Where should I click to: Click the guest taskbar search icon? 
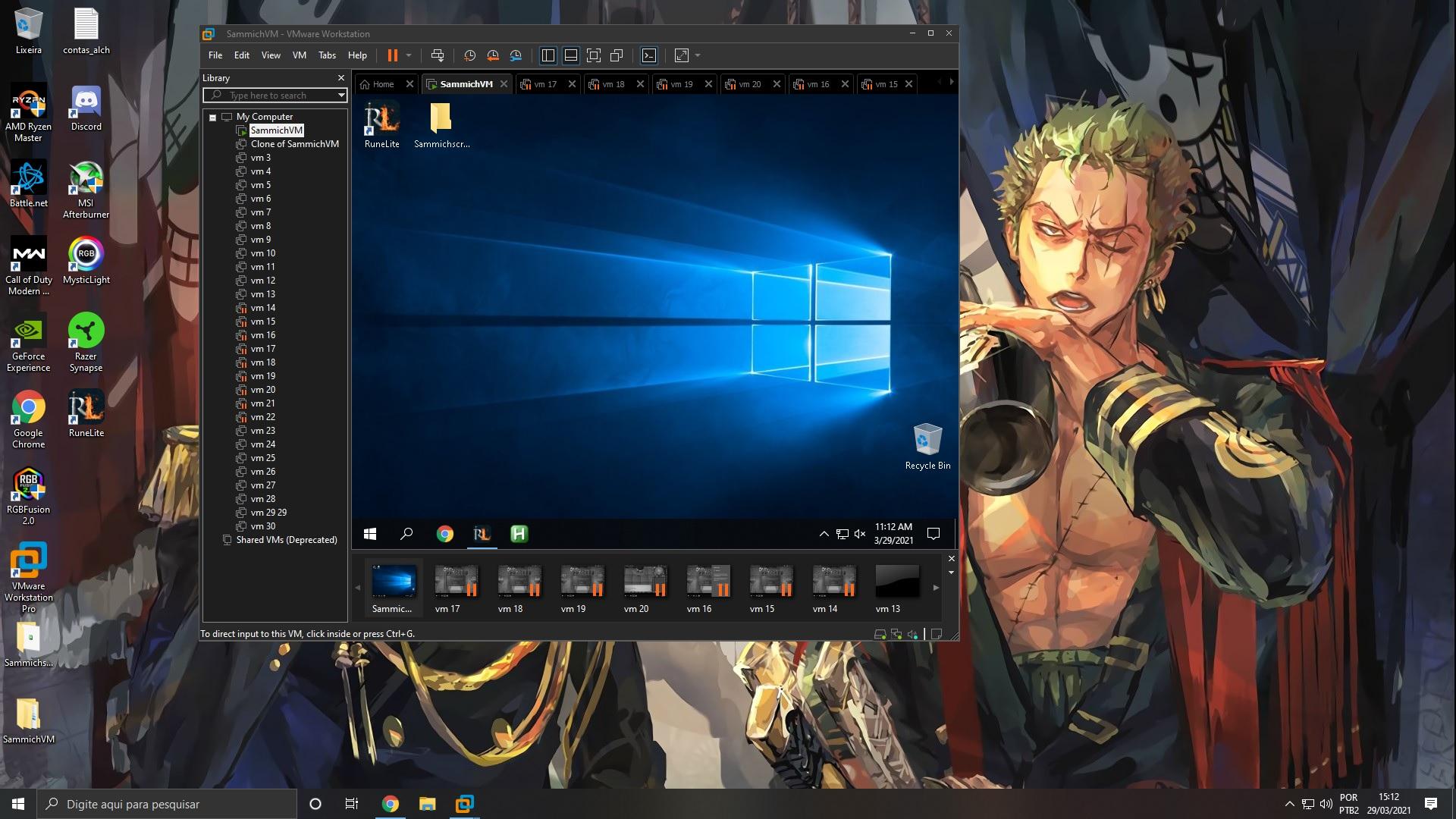(x=406, y=534)
